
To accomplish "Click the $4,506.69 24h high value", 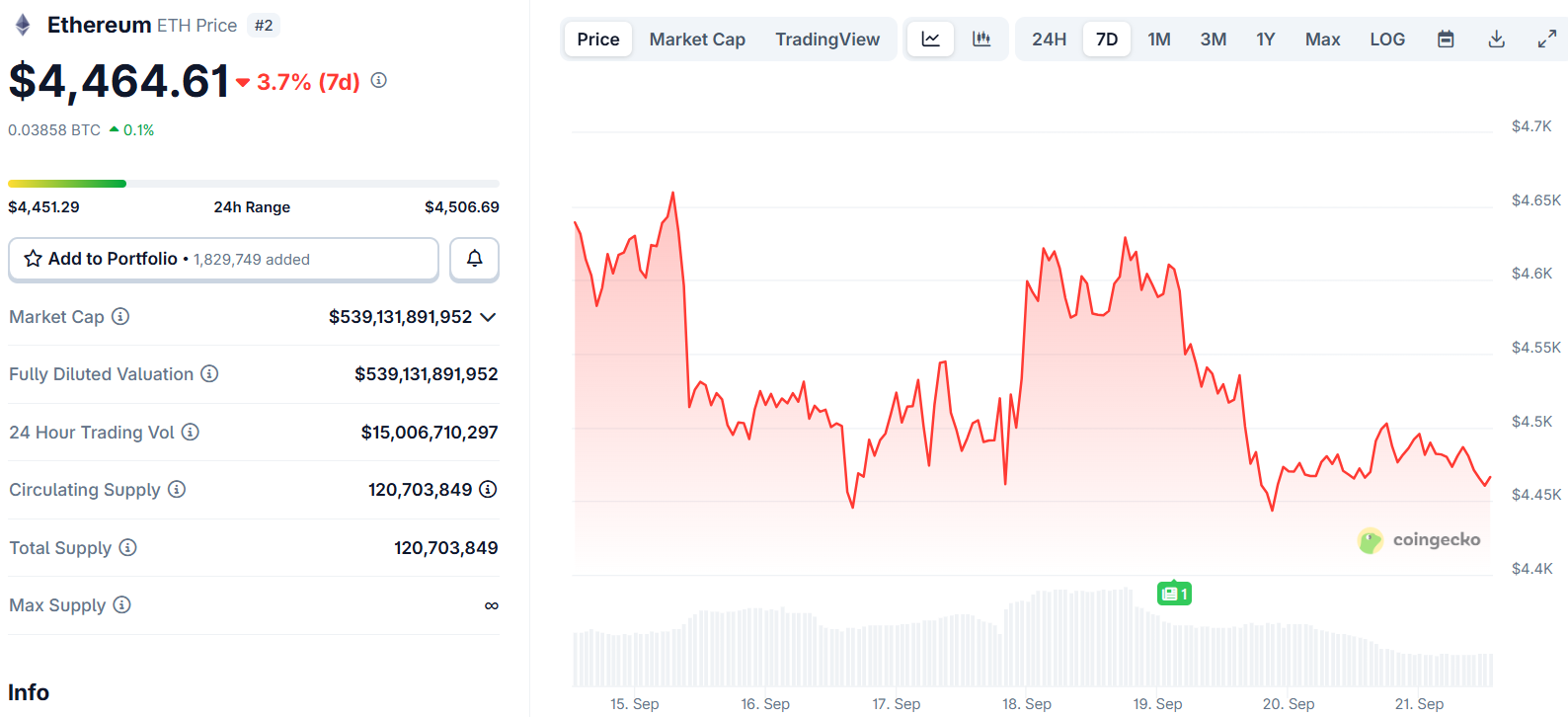I will (462, 207).
